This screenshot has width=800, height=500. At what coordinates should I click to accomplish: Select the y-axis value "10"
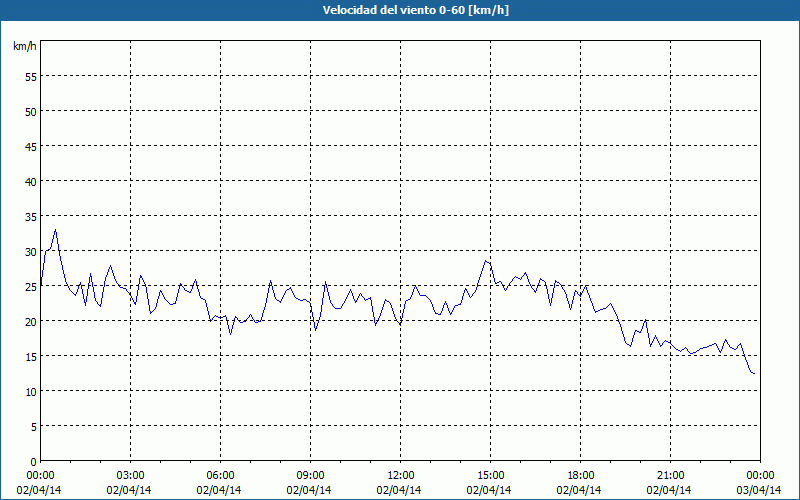(x=31, y=391)
